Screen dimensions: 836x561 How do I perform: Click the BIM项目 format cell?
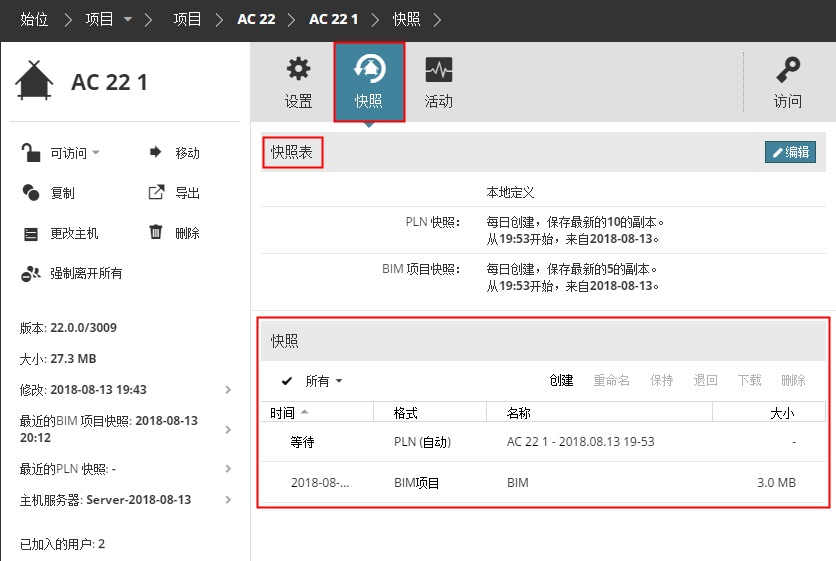[416, 483]
